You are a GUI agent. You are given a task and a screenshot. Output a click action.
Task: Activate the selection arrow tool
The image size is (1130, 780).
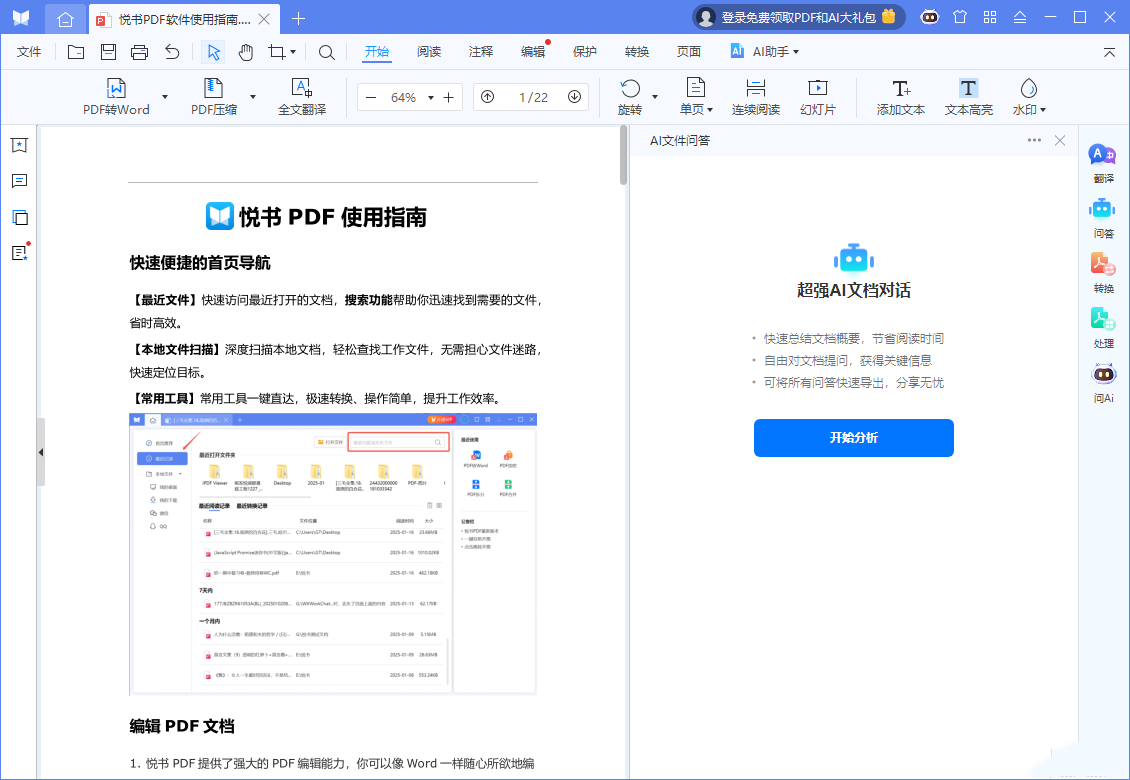(213, 52)
